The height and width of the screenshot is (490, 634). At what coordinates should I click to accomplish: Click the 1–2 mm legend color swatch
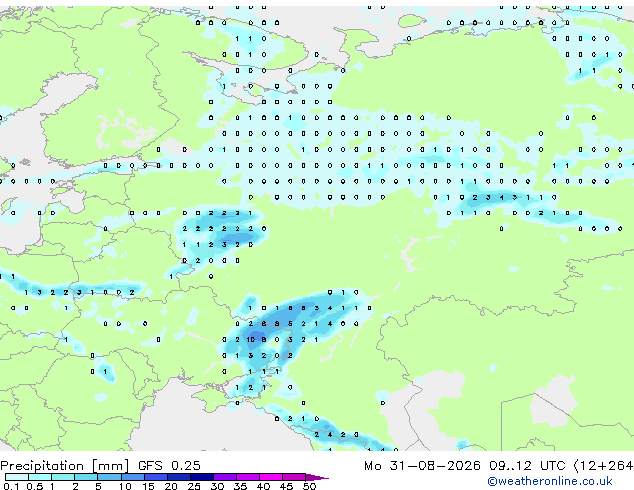pyautogui.click(x=63, y=477)
